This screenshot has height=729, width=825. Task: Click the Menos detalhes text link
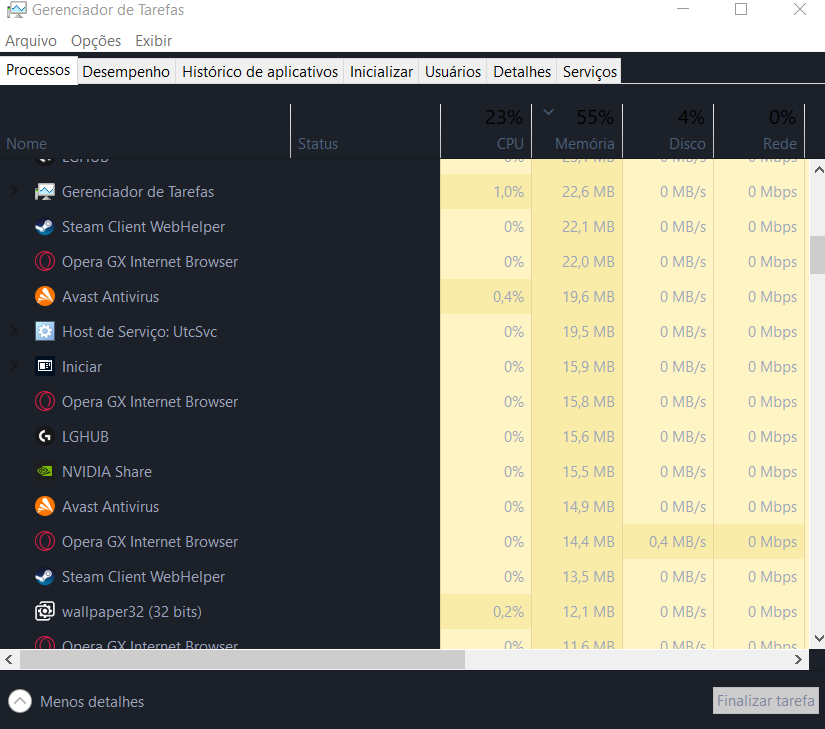pos(92,702)
